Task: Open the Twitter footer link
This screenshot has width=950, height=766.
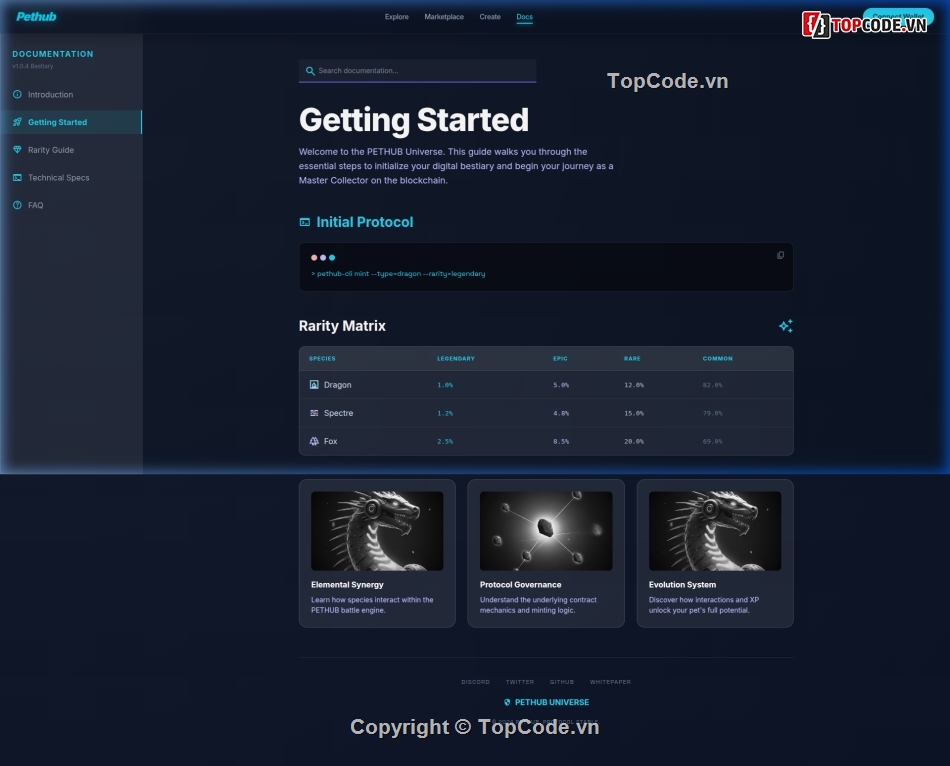Action: pyautogui.click(x=520, y=682)
